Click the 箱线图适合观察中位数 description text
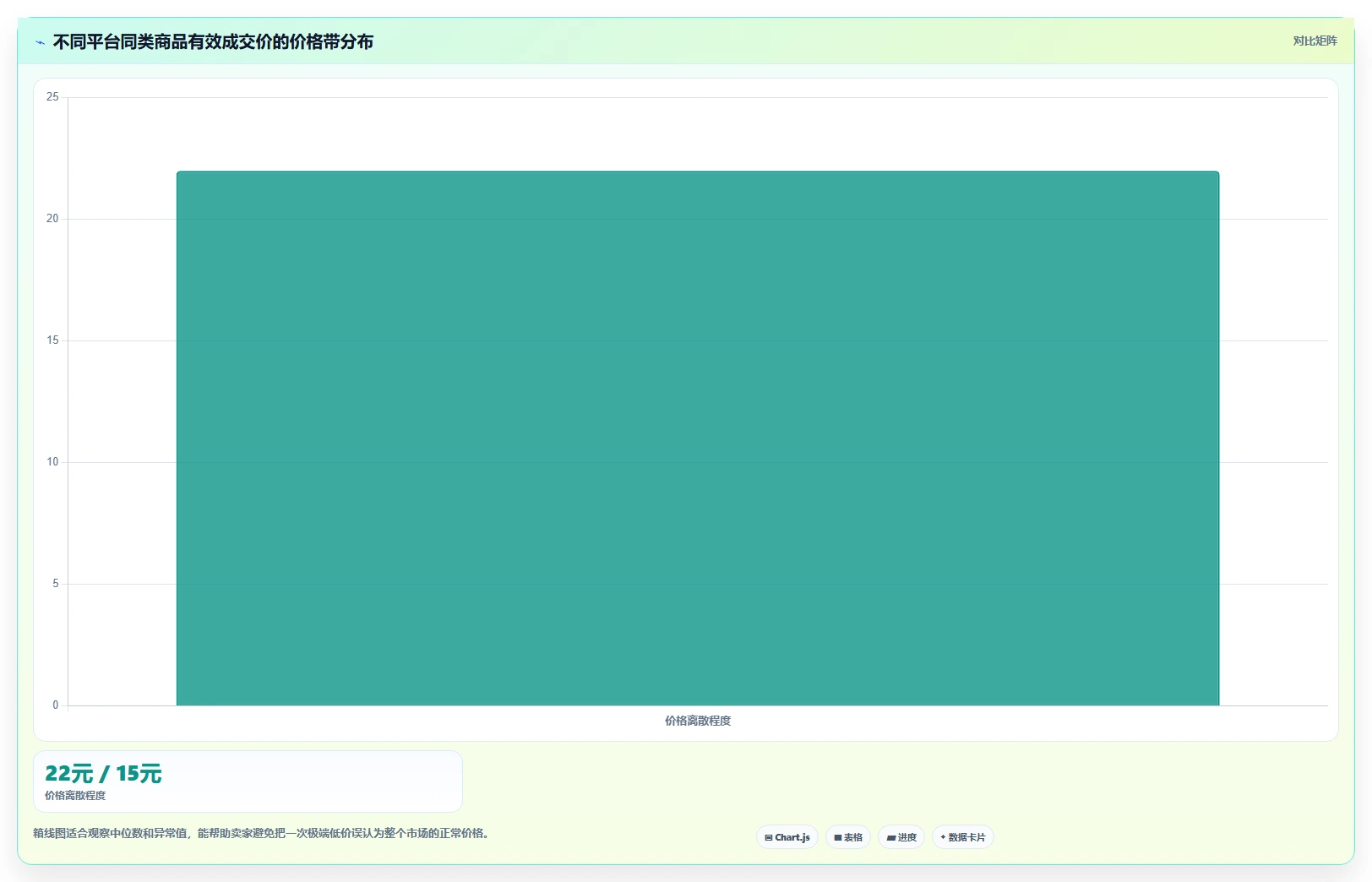This screenshot has width=1372, height=882. pos(261,833)
